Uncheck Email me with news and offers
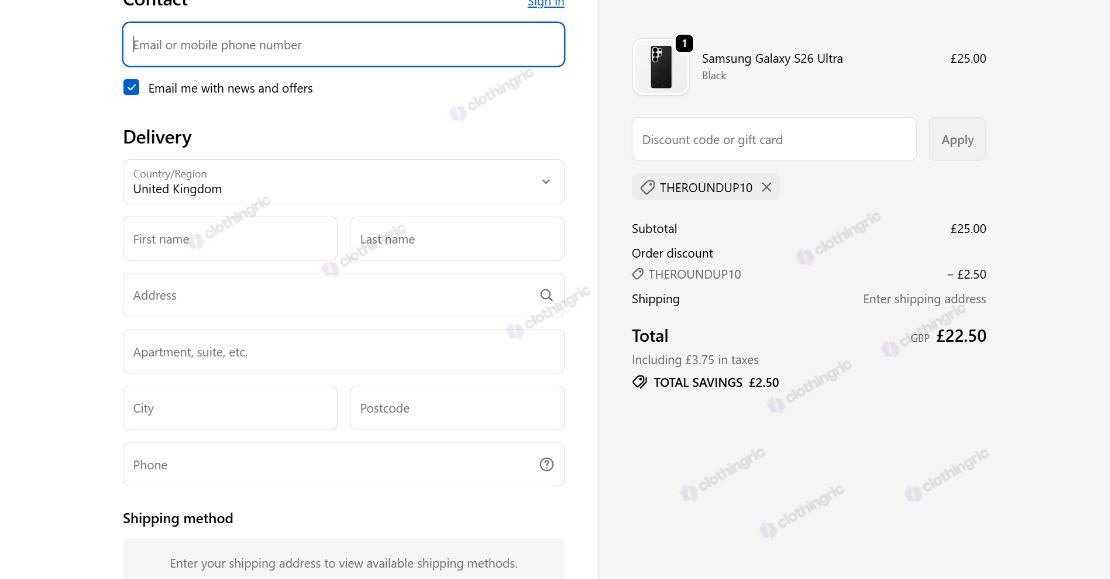This screenshot has width=1110, height=579. pyautogui.click(x=131, y=87)
